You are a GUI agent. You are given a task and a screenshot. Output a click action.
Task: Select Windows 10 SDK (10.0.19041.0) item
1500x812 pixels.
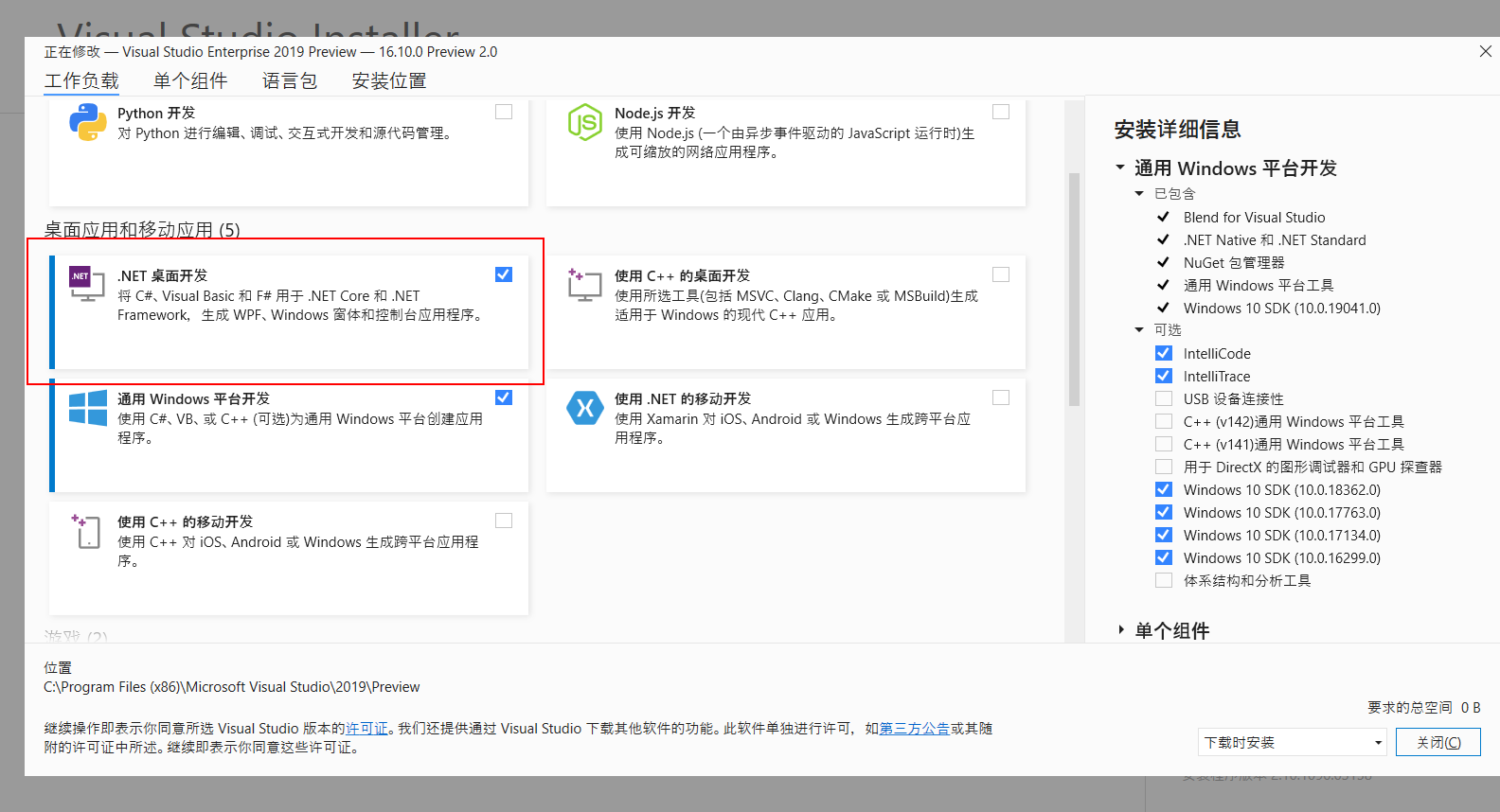1282,309
